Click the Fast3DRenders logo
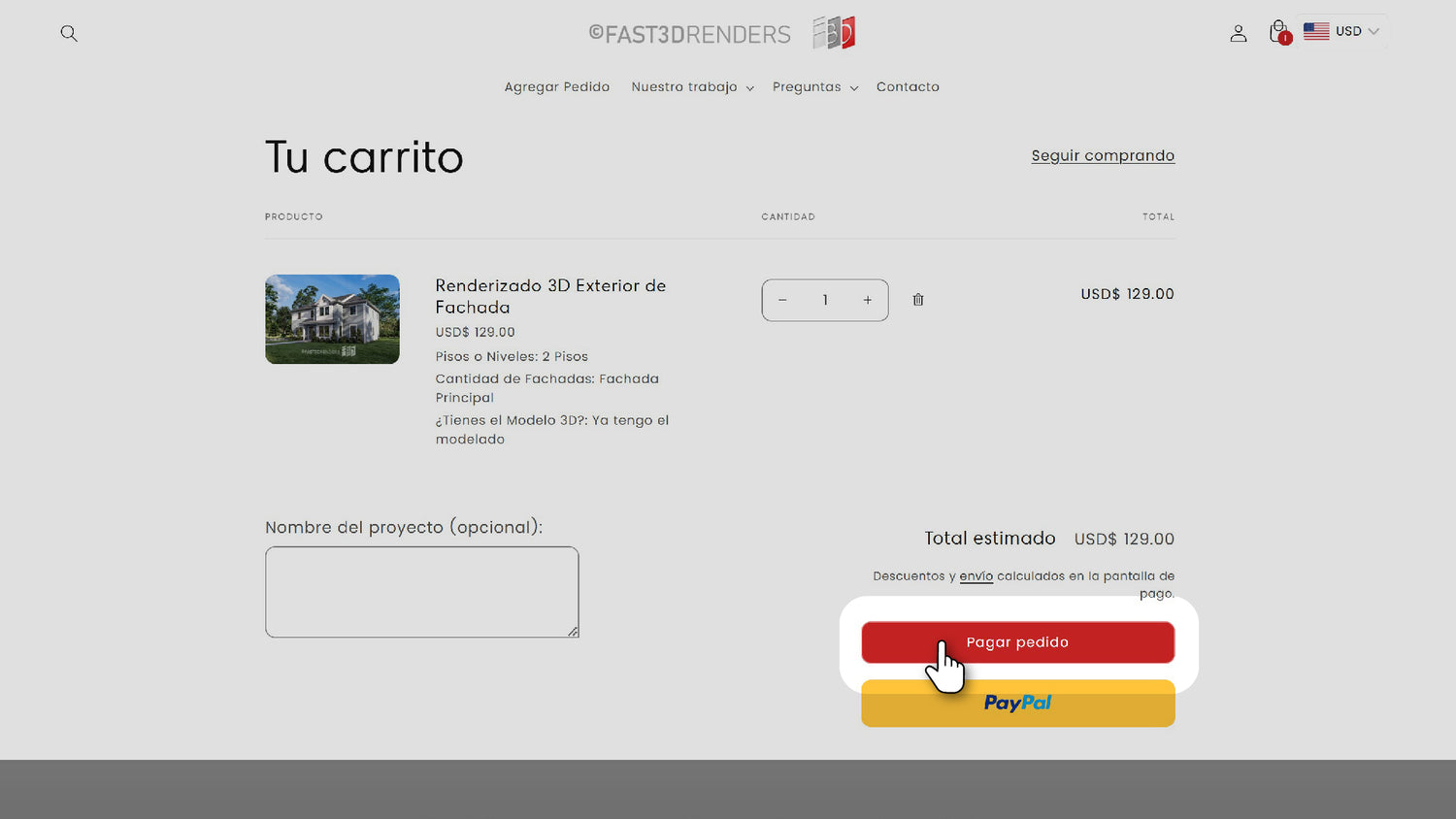The image size is (1456, 819). click(x=721, y=34)
